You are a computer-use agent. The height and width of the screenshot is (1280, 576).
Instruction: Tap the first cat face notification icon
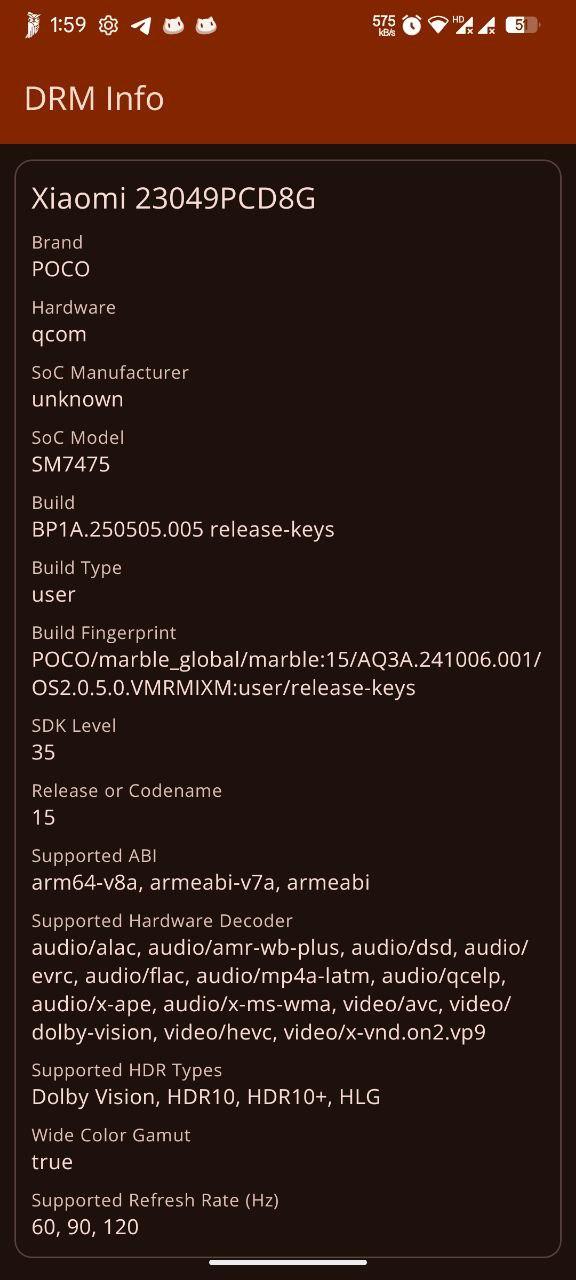[173, 26]
